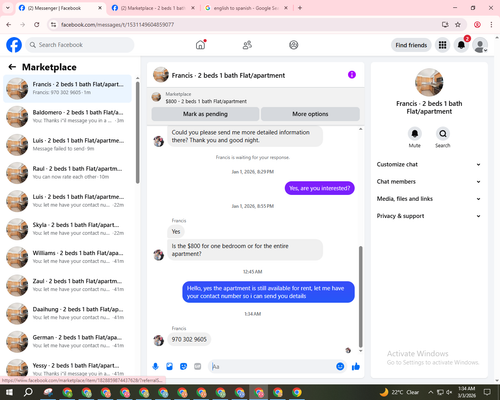This screenshot has height=400, width=500.
Task: Open the profile/groups circle icon in navigation
Action: click(294, 45)
